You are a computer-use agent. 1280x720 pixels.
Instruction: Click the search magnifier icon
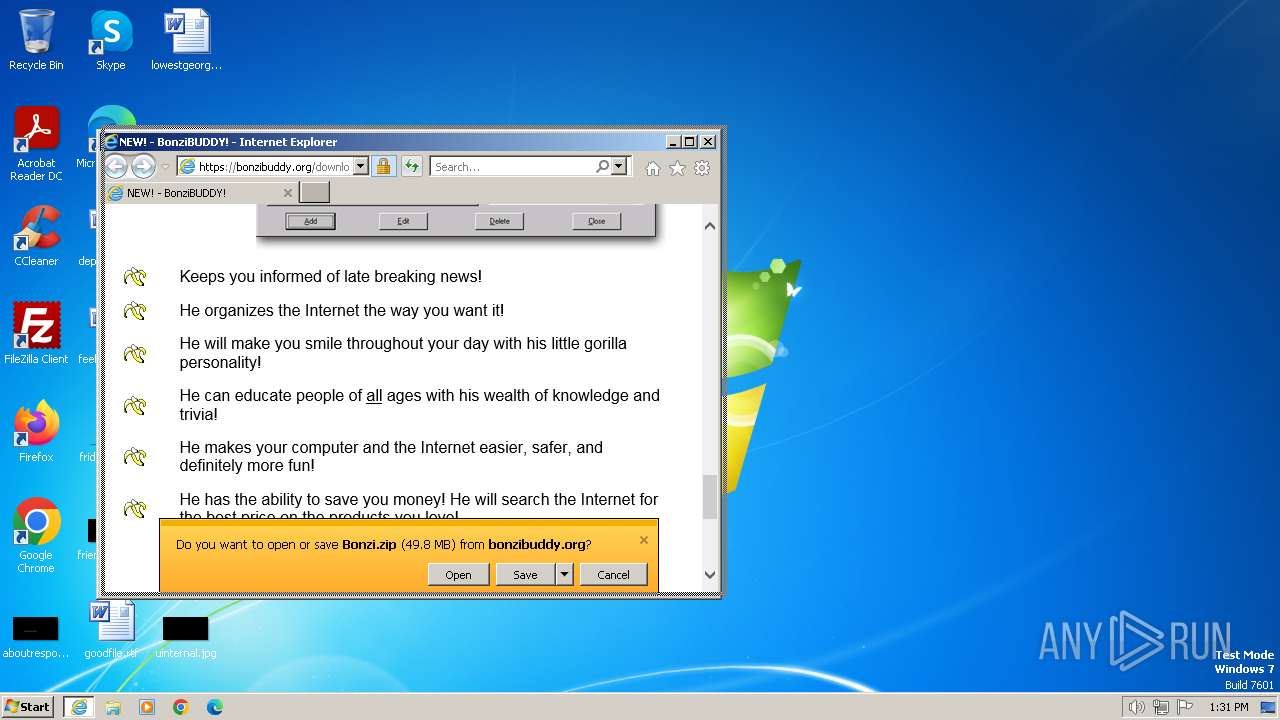point(602,167)
